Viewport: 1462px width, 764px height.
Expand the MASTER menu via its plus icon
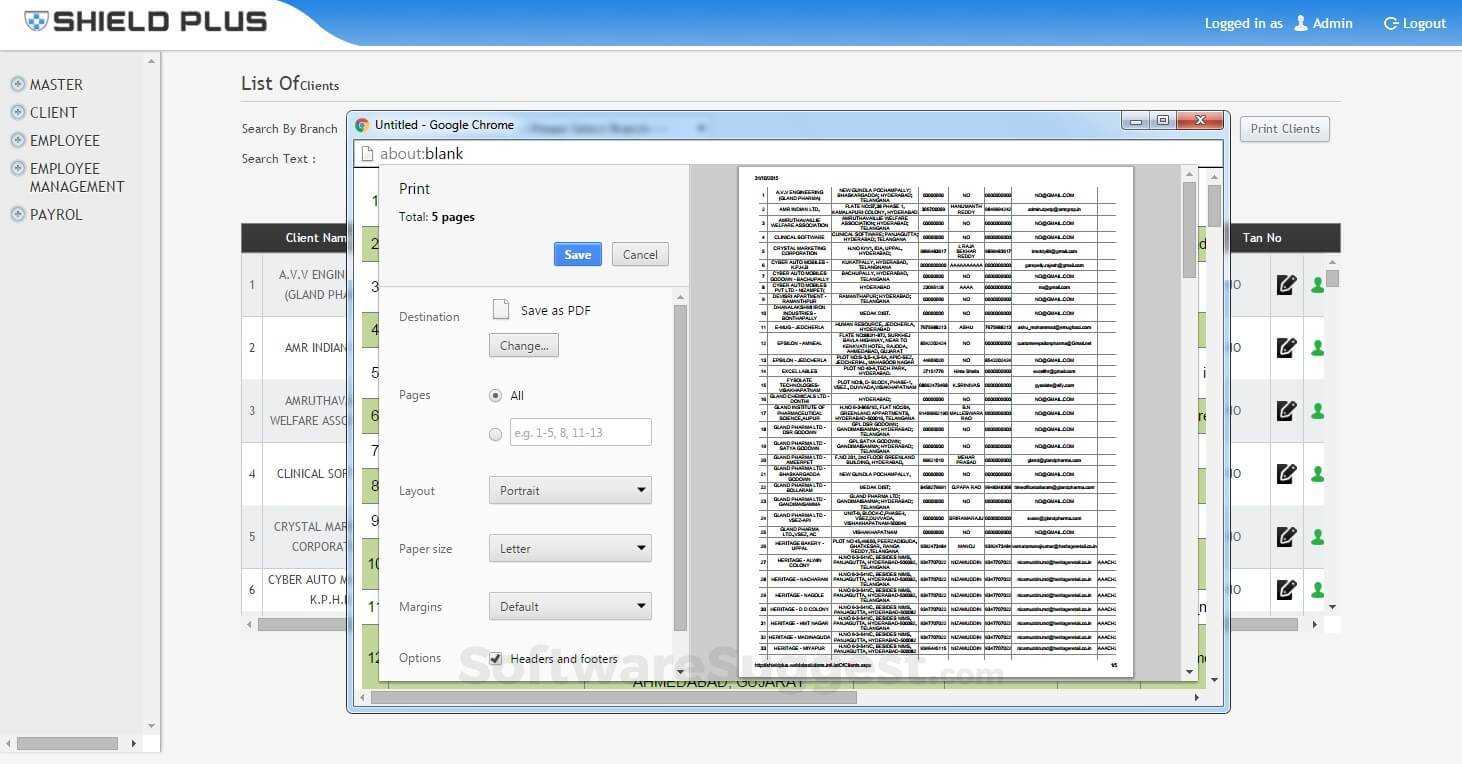[x=18, y=84]
